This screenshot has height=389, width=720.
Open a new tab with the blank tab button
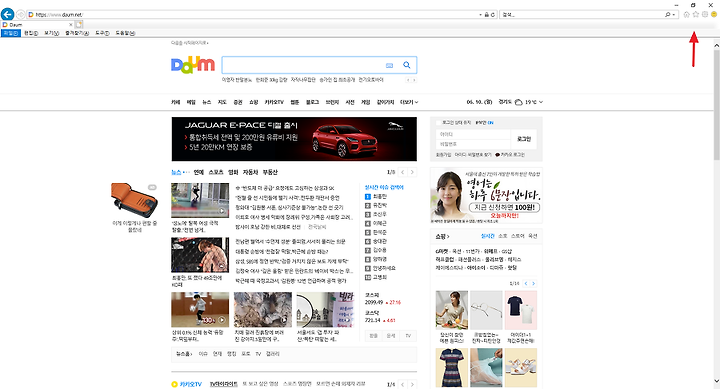[79, 24]
